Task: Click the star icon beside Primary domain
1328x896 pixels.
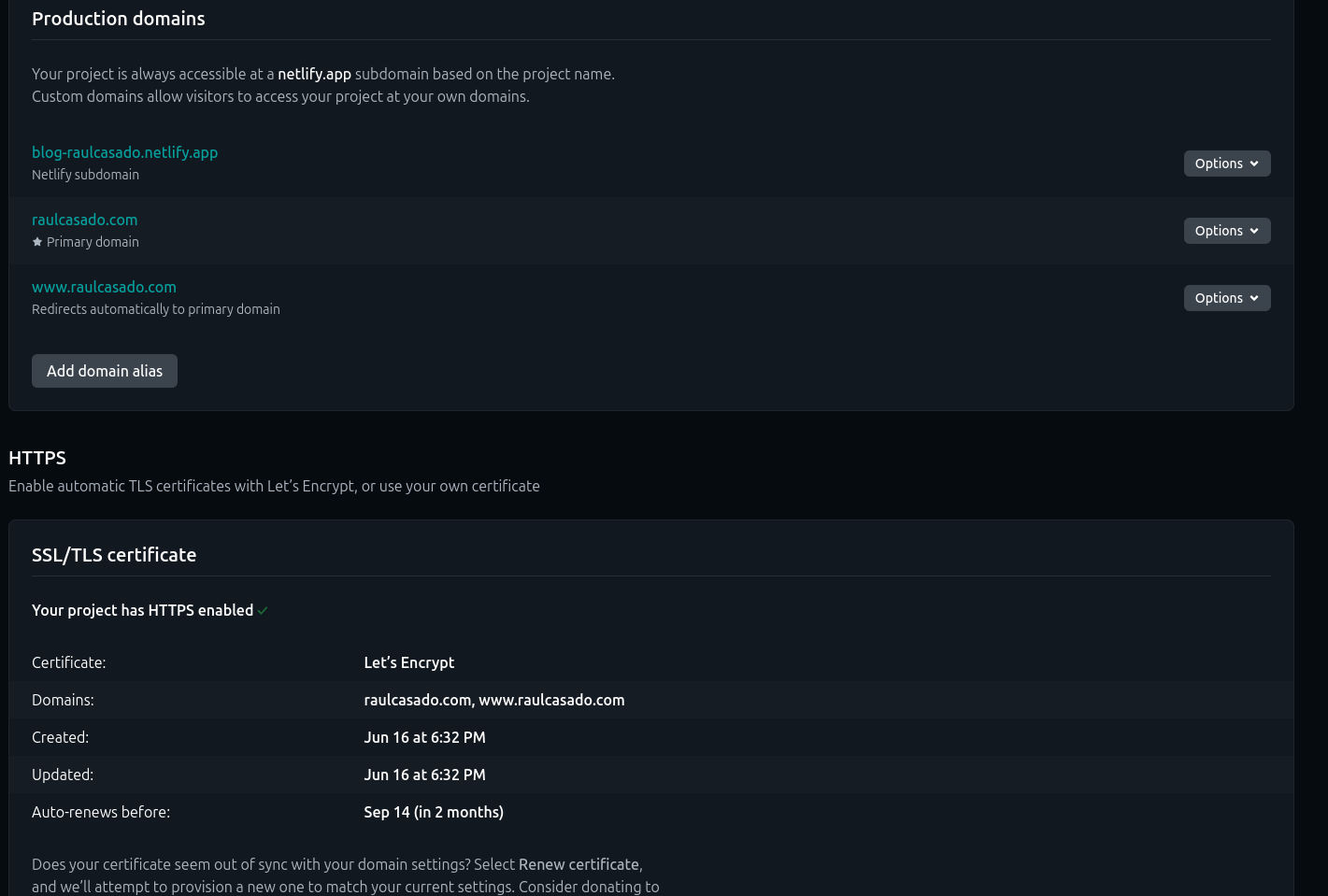Action: [37, 242]
